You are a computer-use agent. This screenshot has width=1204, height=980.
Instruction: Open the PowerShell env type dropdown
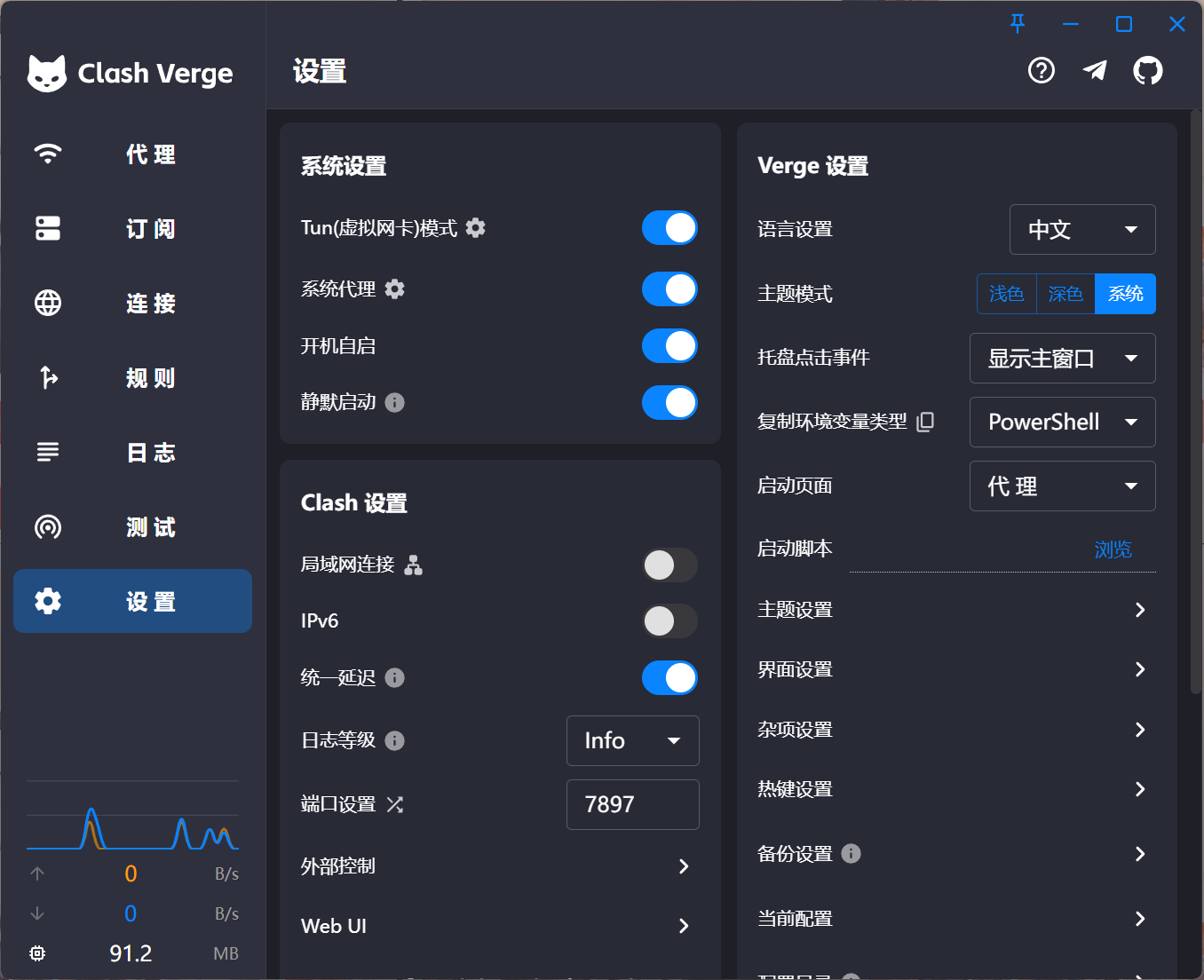[x=1063, y=423]
